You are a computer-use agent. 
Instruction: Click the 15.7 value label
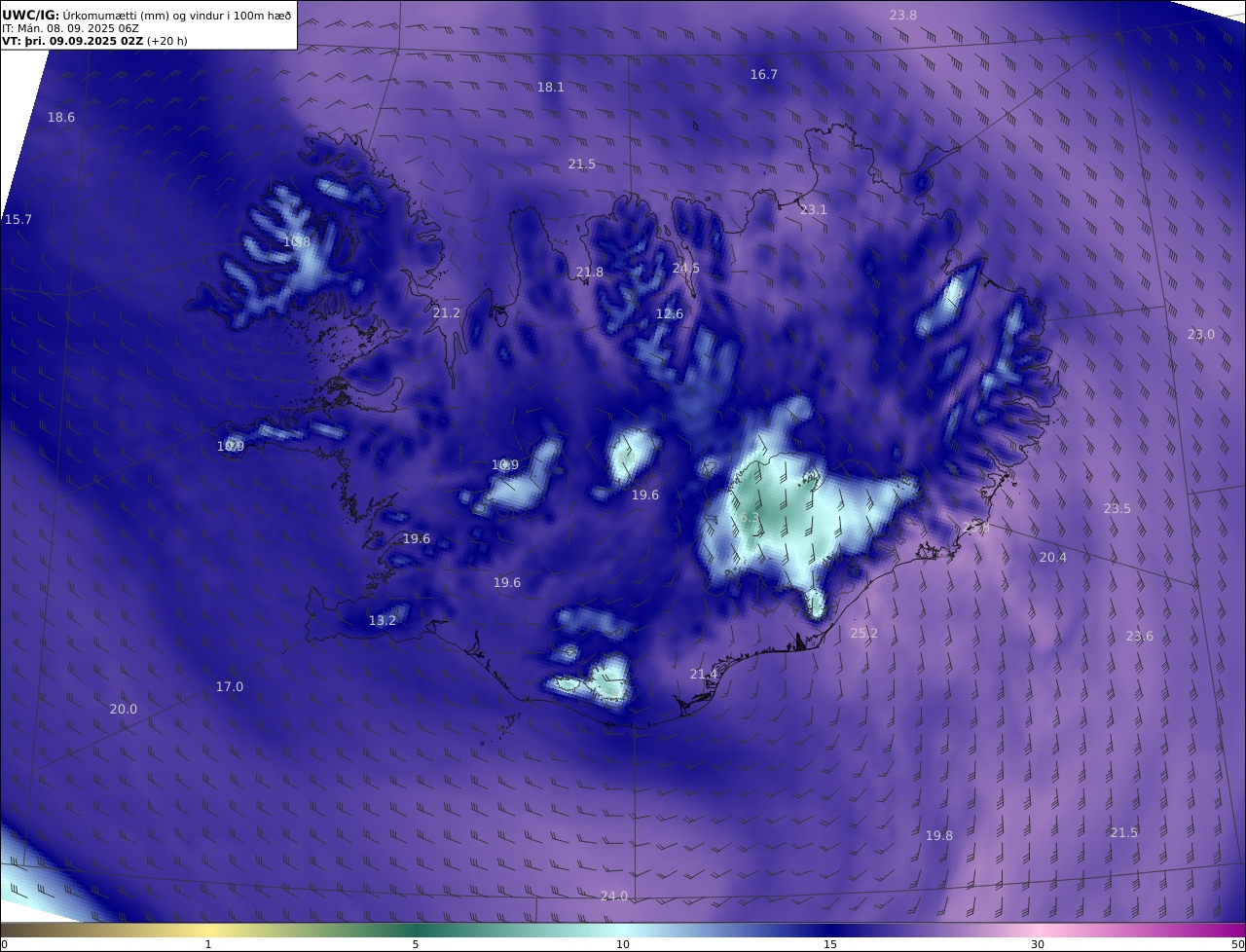(x=18, y=220)
